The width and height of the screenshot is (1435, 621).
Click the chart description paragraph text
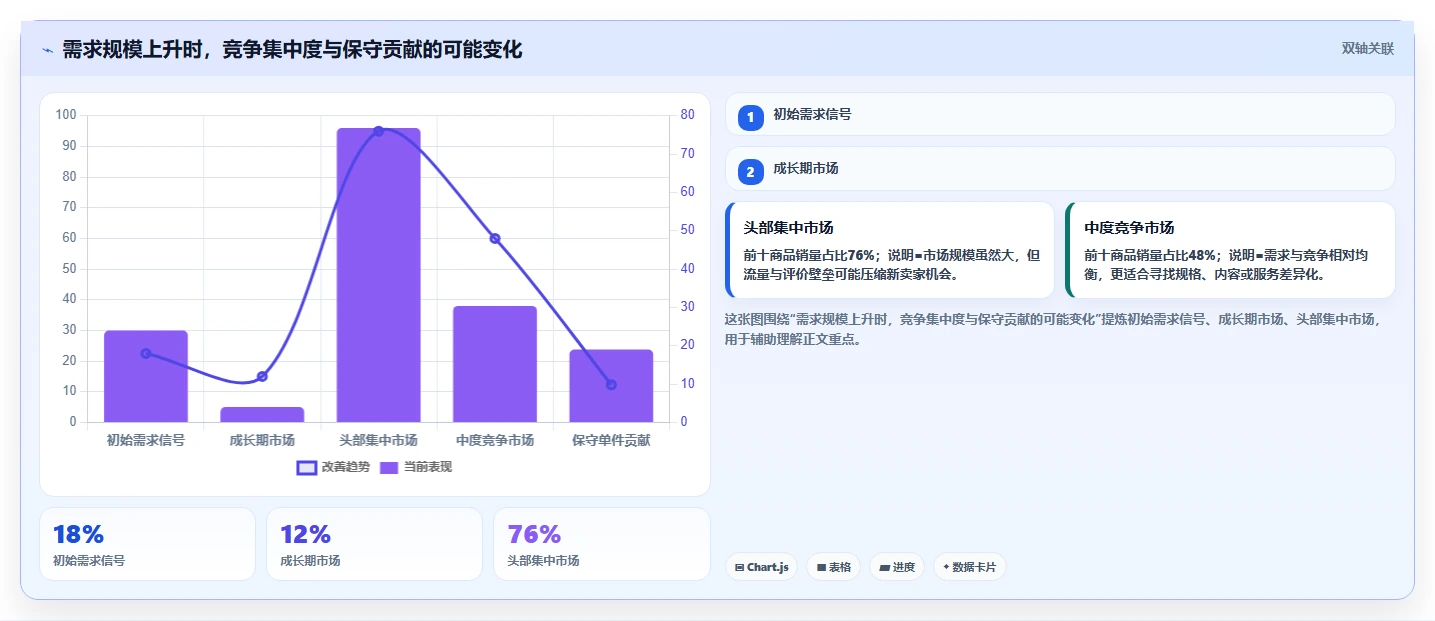pos(1054,329)
